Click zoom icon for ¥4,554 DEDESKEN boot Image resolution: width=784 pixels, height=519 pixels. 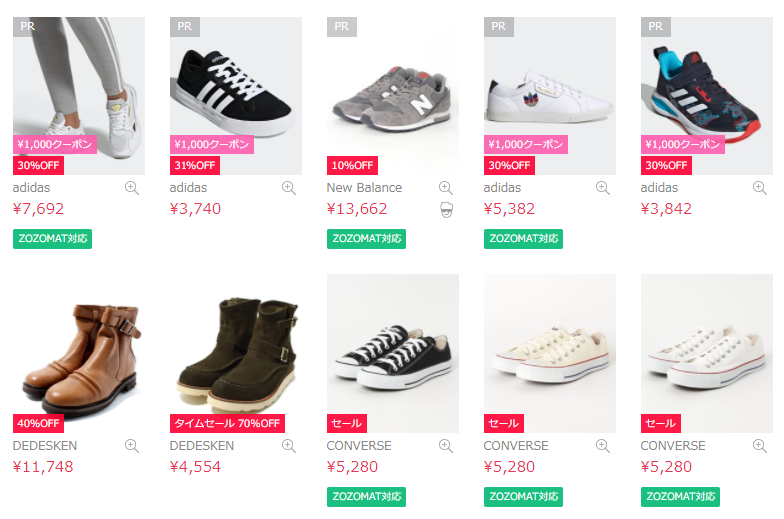pos(289,446)
